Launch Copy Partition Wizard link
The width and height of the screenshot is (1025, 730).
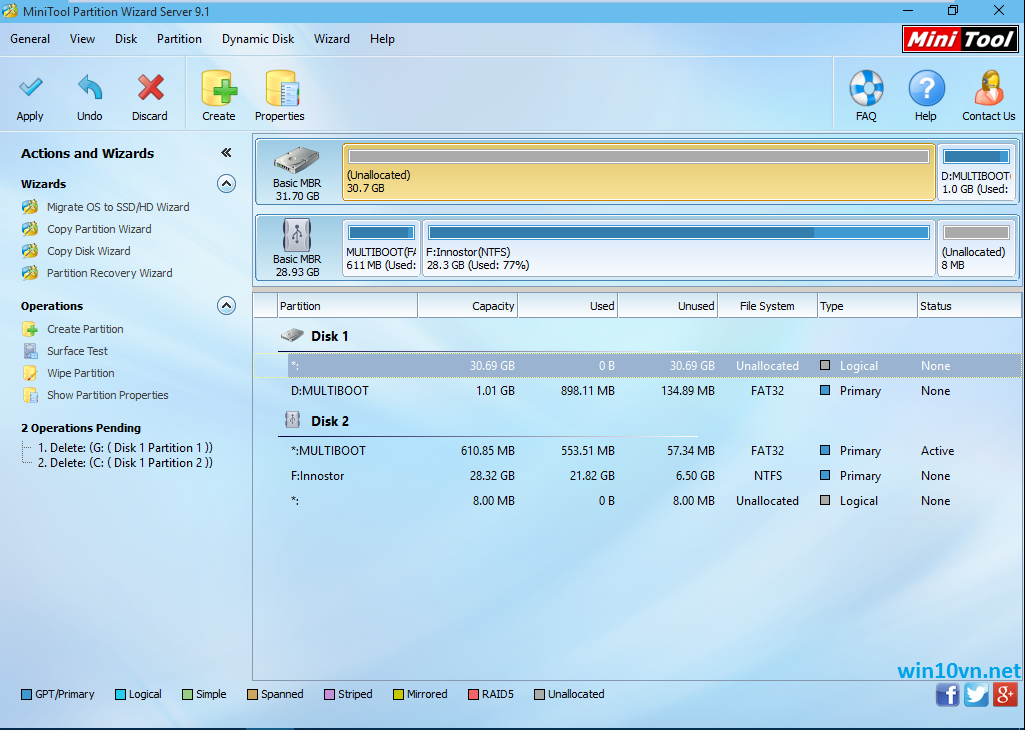click(x=99, y=229)
